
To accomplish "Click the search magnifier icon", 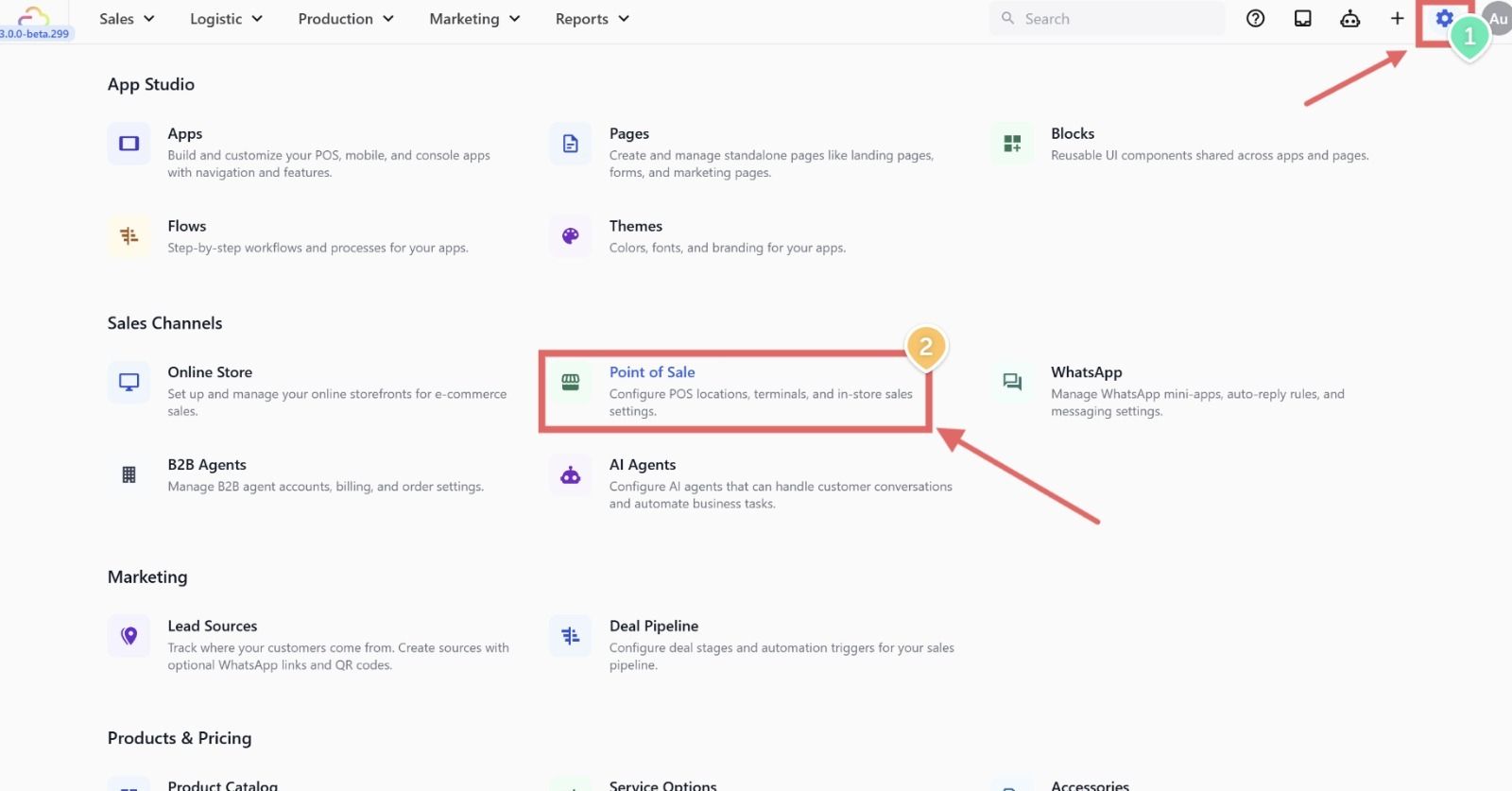I will [x=1007, y=18].
